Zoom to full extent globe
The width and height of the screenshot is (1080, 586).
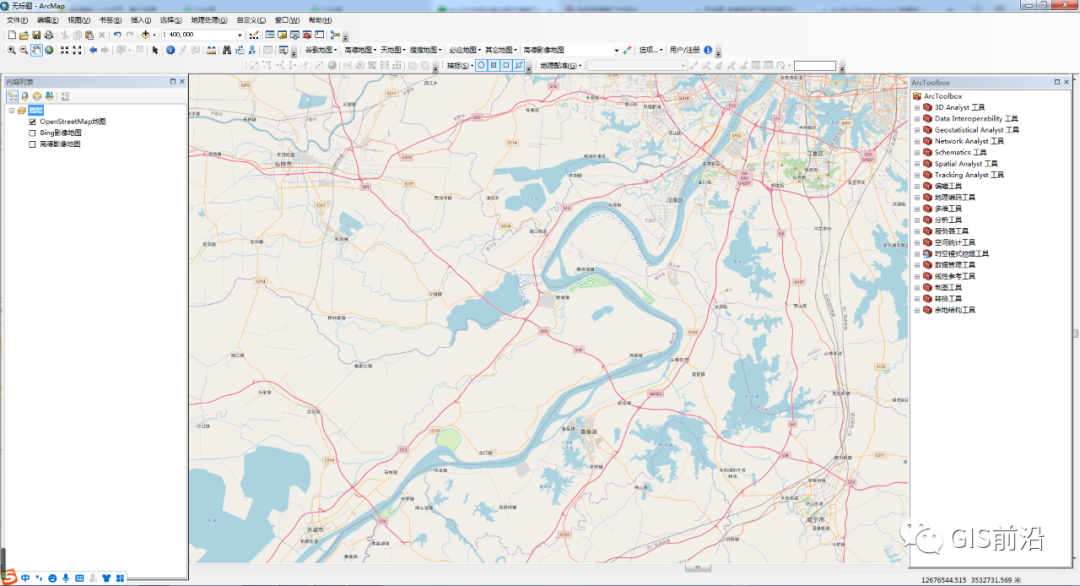pyautogui.click(x=49, y=50)
